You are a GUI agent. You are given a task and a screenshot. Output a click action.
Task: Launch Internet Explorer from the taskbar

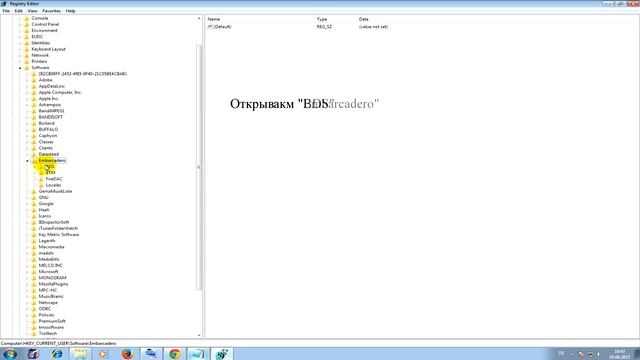coord(57,354)
